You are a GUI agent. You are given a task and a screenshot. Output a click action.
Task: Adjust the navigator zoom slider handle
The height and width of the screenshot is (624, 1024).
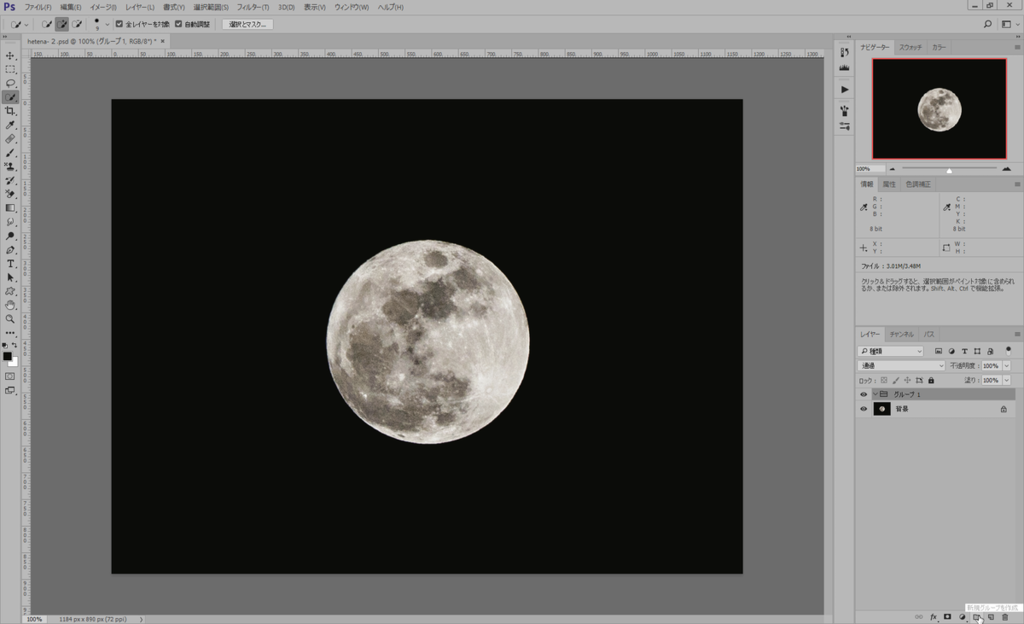point(949,170)
